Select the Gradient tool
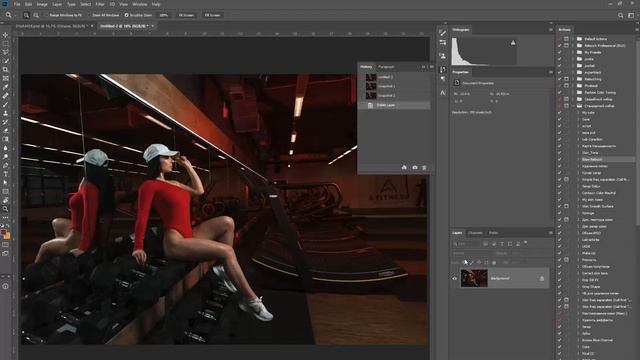Viewport: 640px width, 360px height. 5,139
